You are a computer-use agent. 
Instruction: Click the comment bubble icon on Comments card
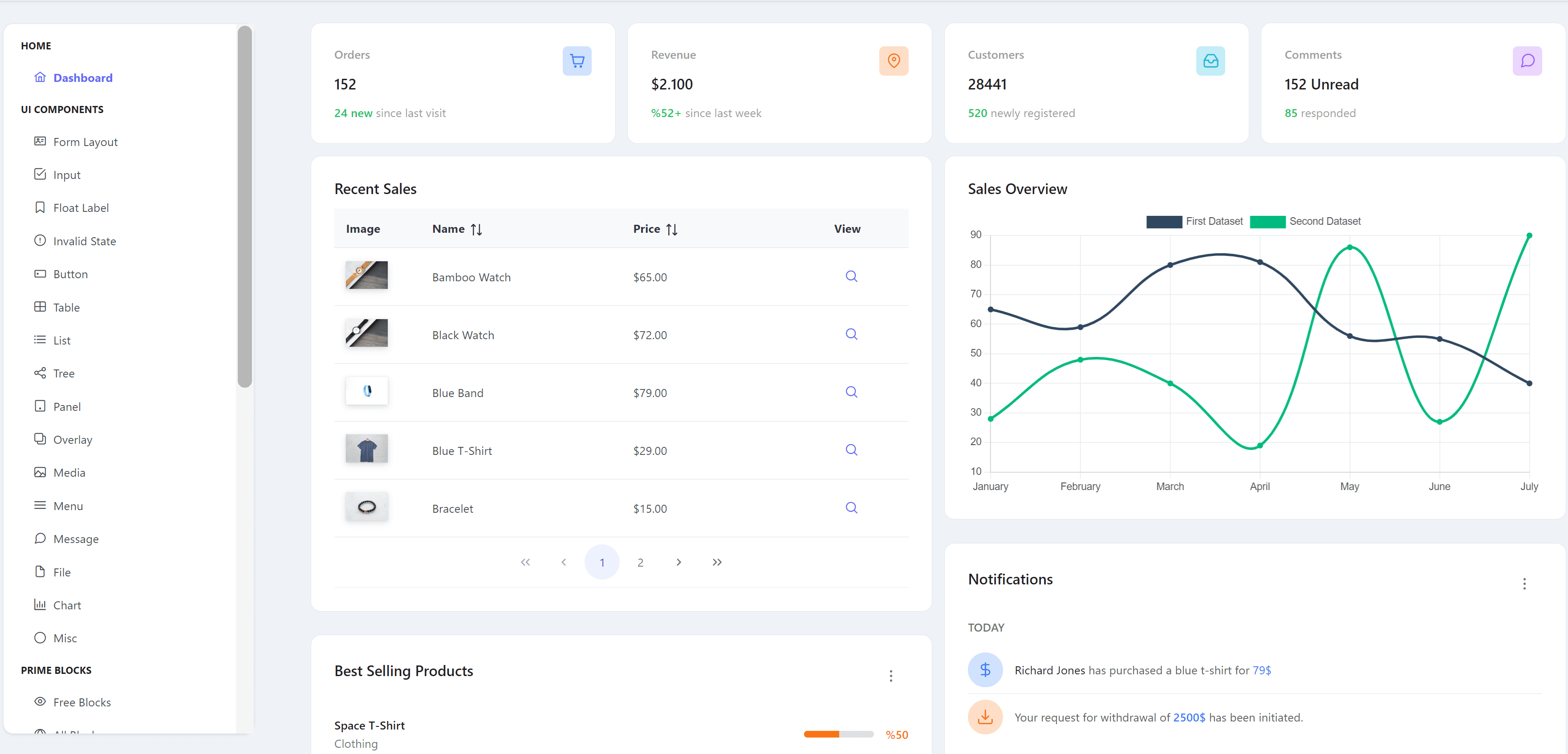click(1527, 61)
